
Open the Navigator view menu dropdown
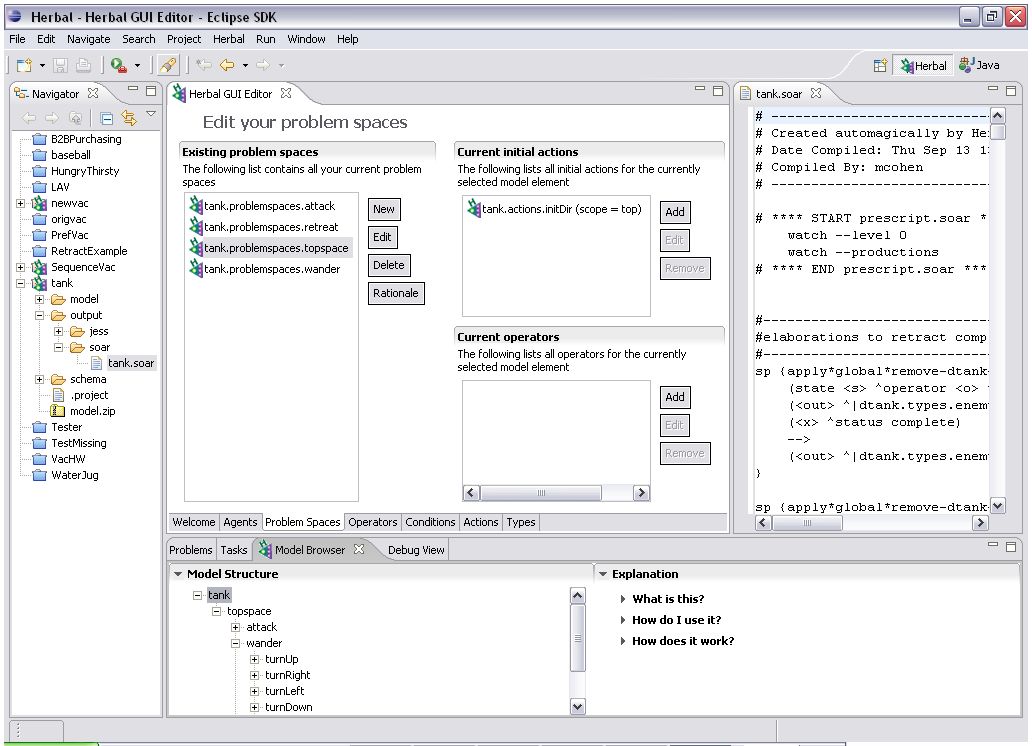point(151,115)
